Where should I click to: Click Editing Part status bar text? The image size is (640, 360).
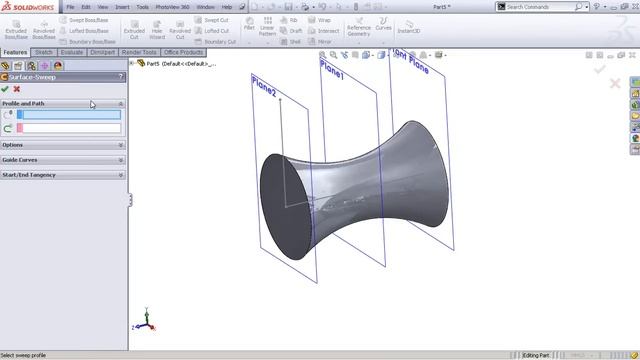536,356
